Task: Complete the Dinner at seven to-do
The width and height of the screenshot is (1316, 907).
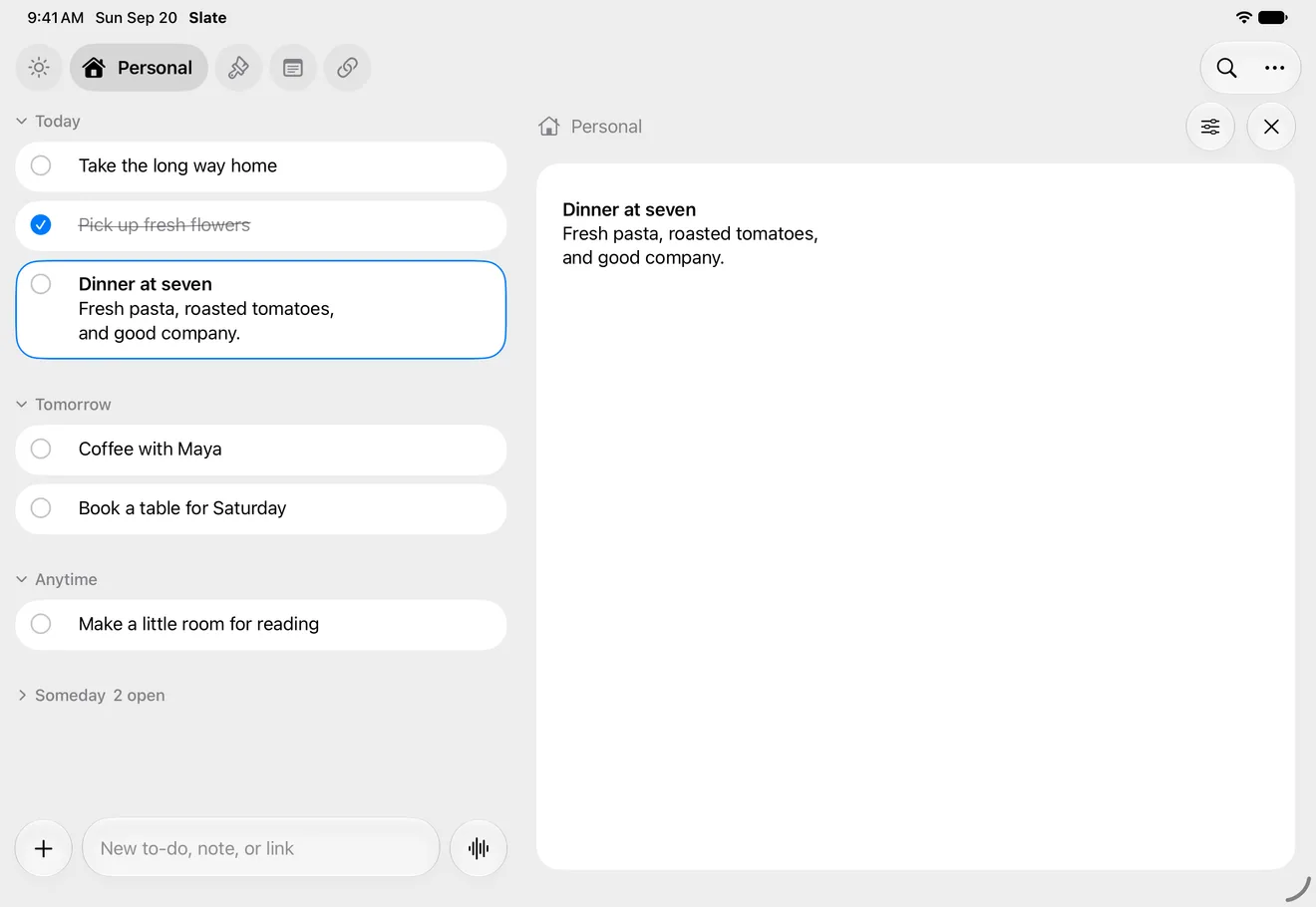Action: point(41,284)
